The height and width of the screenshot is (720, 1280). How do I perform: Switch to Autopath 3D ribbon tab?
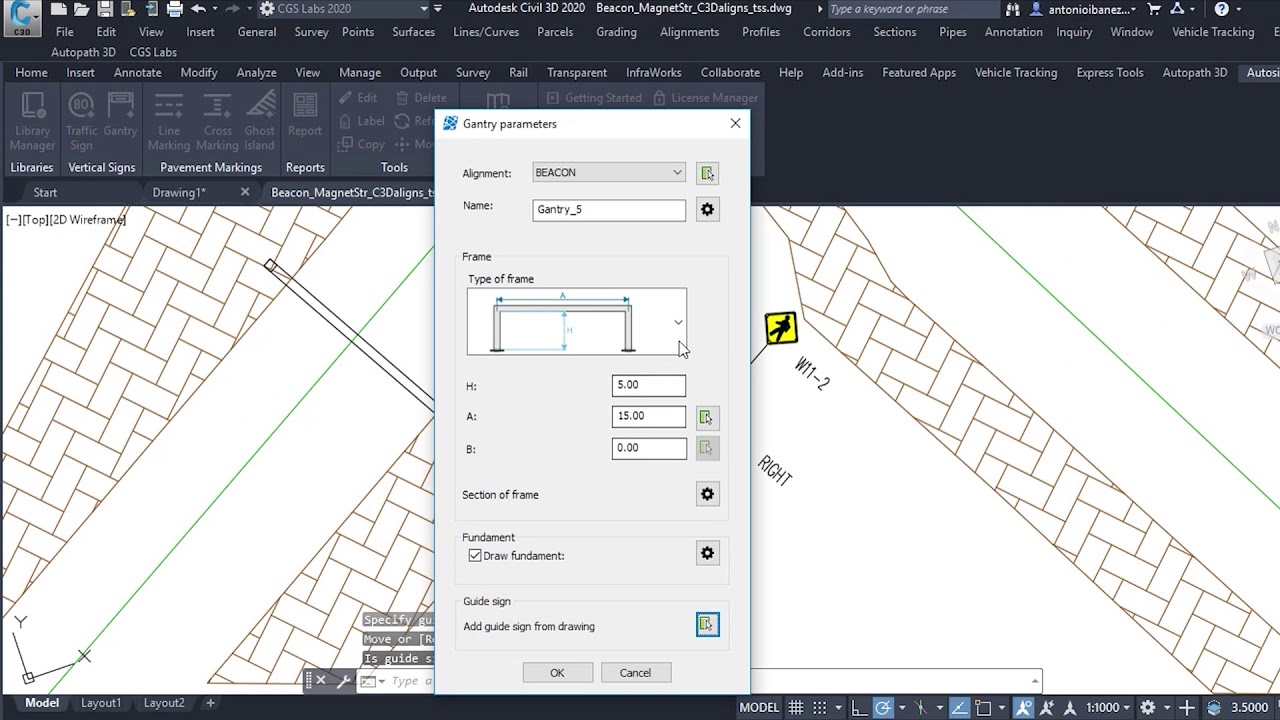pyautogui.click(x=1194, y=73)
